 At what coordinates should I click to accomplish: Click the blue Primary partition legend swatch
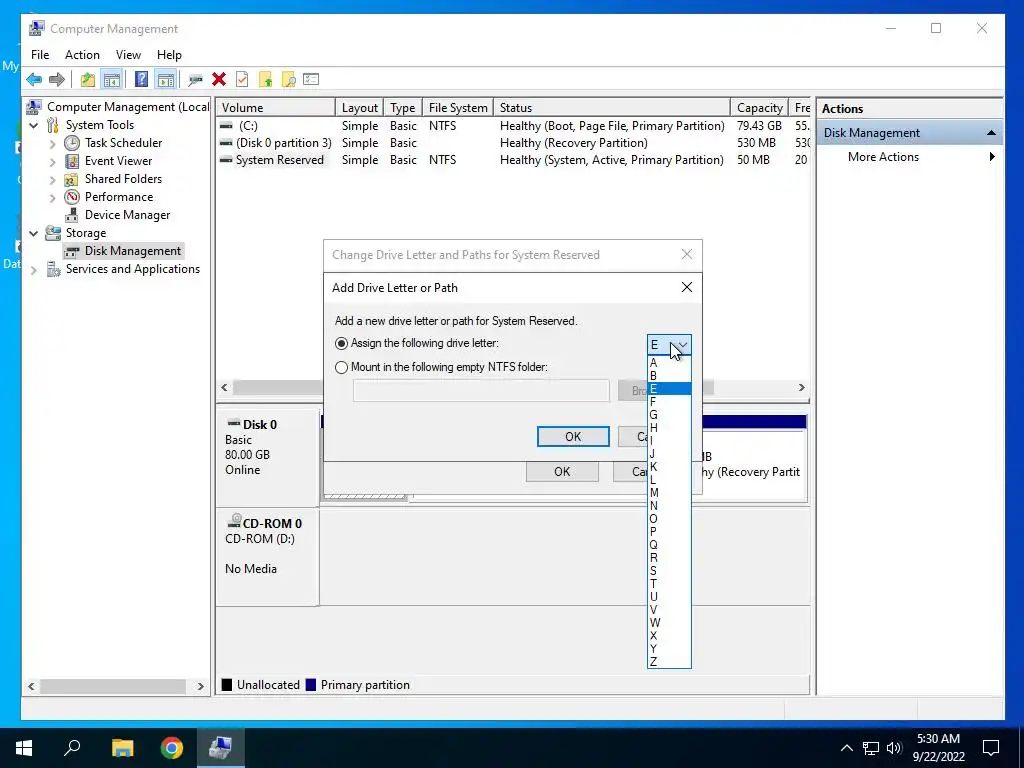pos(311,684)
